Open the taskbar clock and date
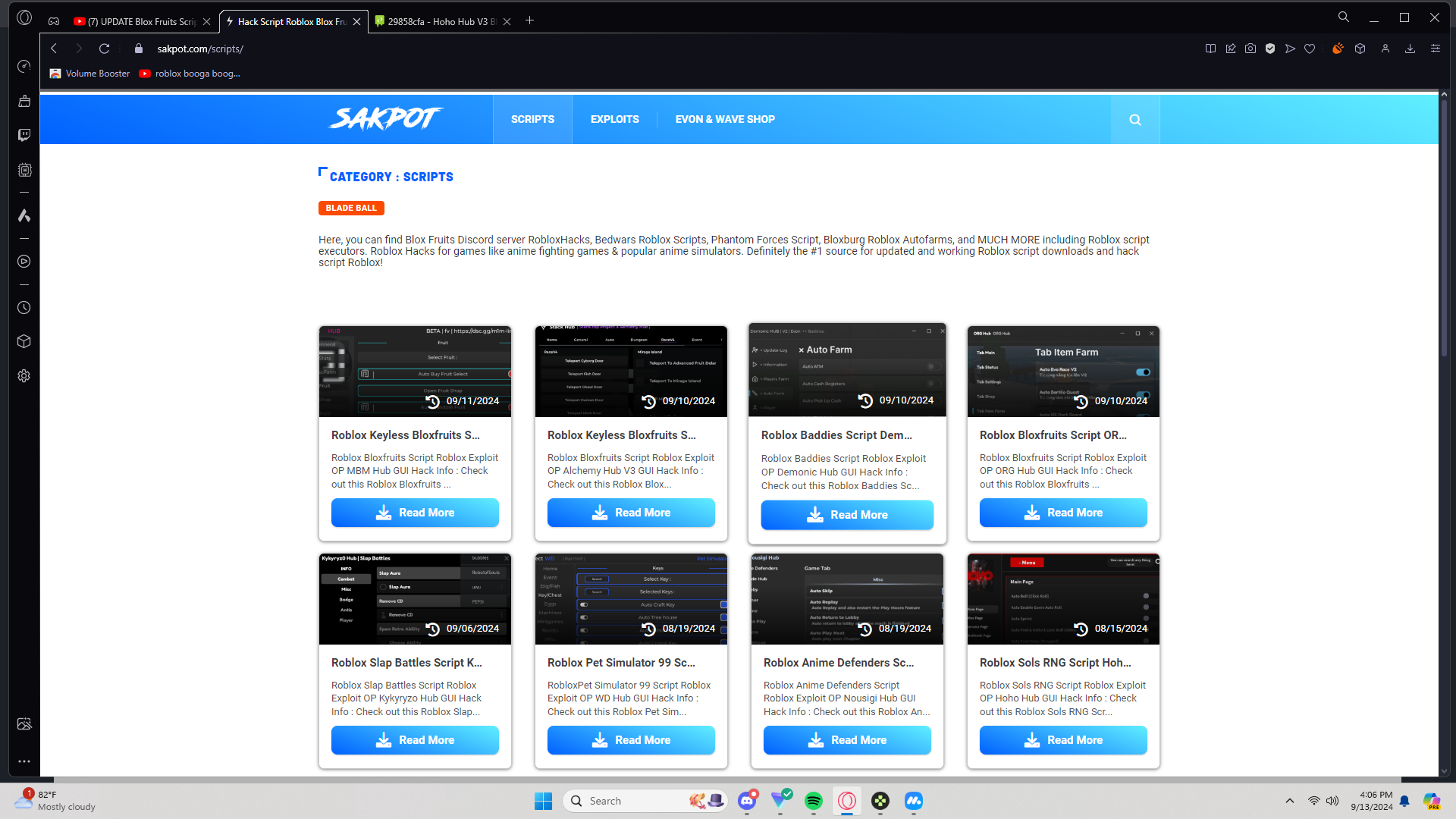1456x819 pixels. coord(1372,801)
